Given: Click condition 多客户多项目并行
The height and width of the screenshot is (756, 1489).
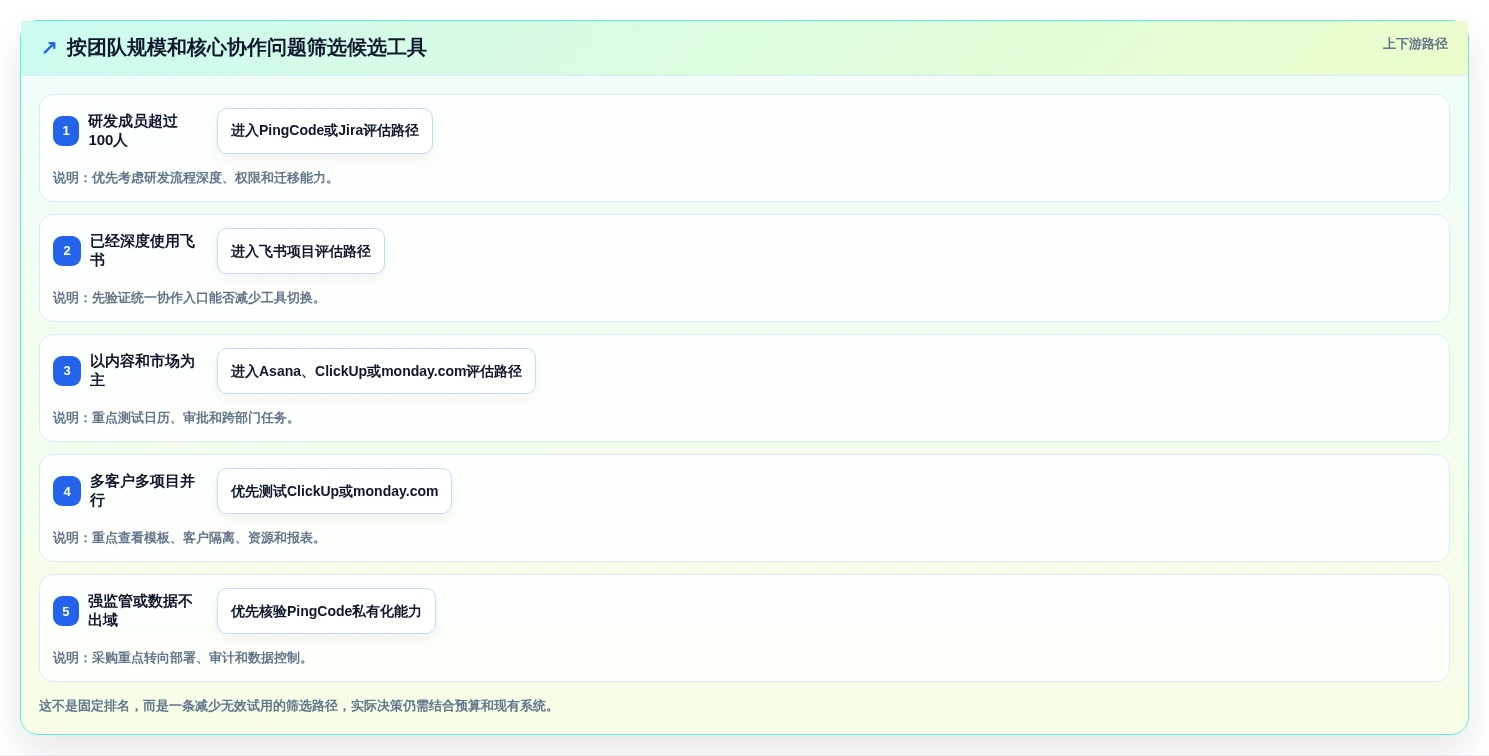Looking at the screenshot, I should coord(142,491).
